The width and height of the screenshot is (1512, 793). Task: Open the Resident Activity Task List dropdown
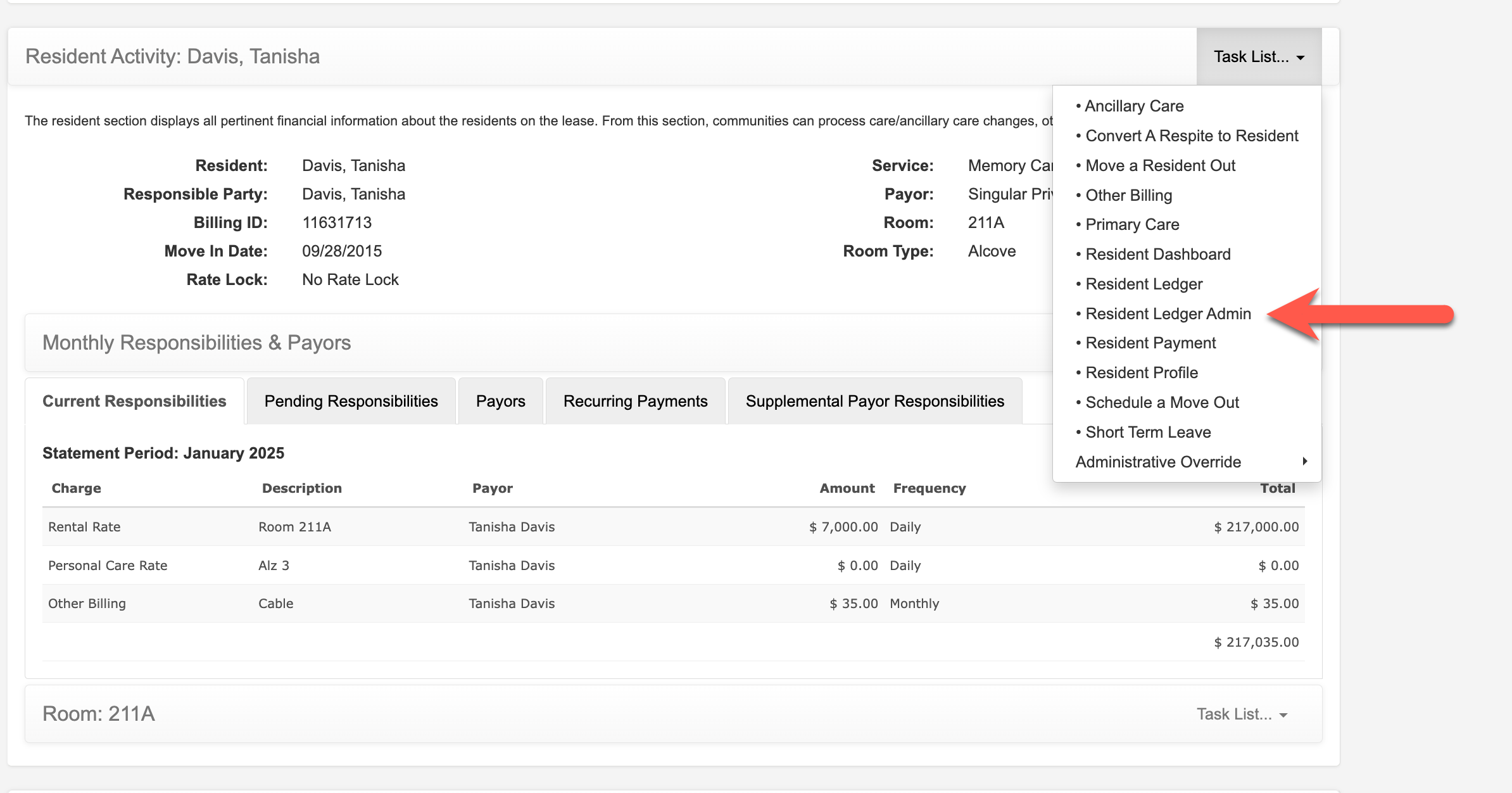click(1258, 57)
